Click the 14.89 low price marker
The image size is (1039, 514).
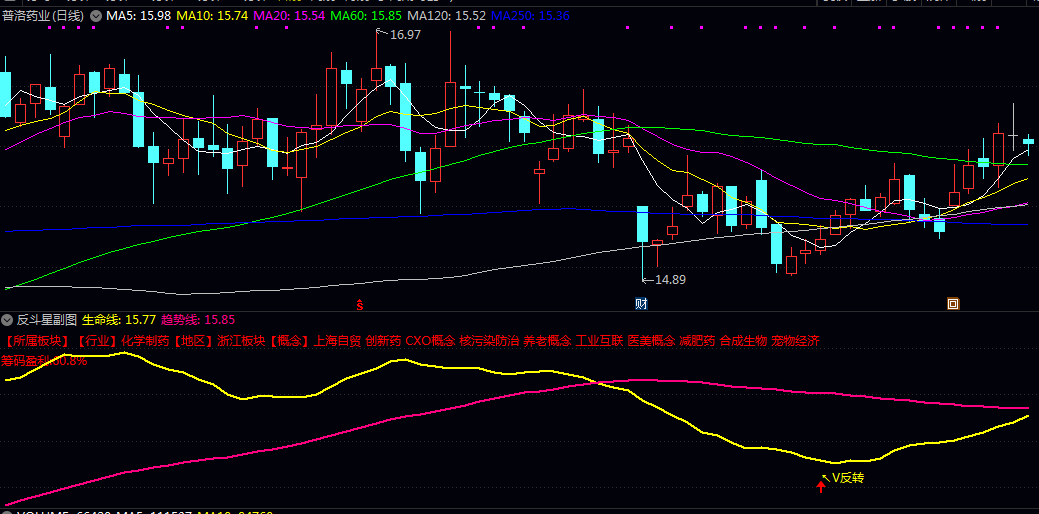(x=670, y=280)
